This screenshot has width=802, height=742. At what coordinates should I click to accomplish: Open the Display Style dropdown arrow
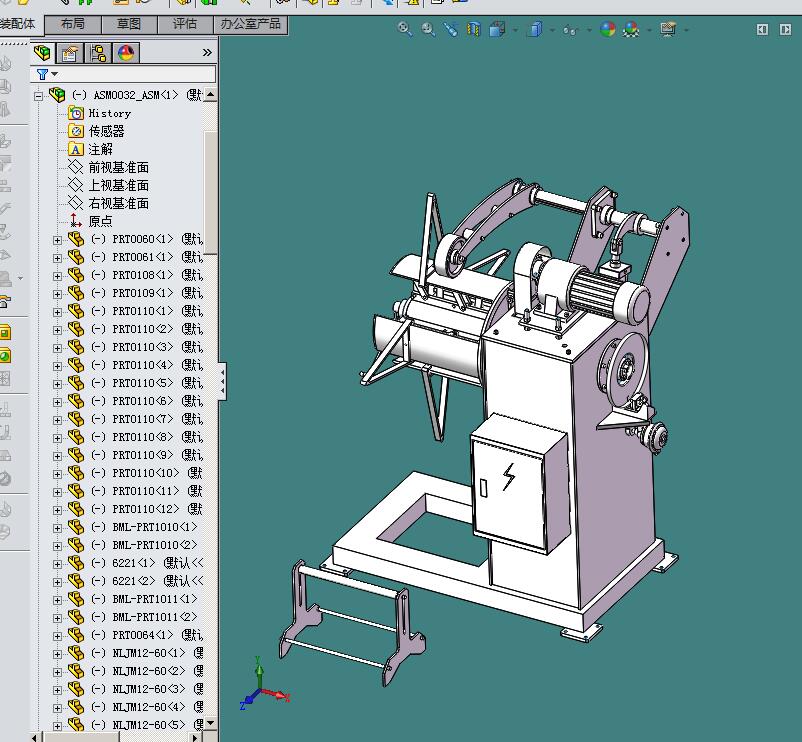point(552,30)
